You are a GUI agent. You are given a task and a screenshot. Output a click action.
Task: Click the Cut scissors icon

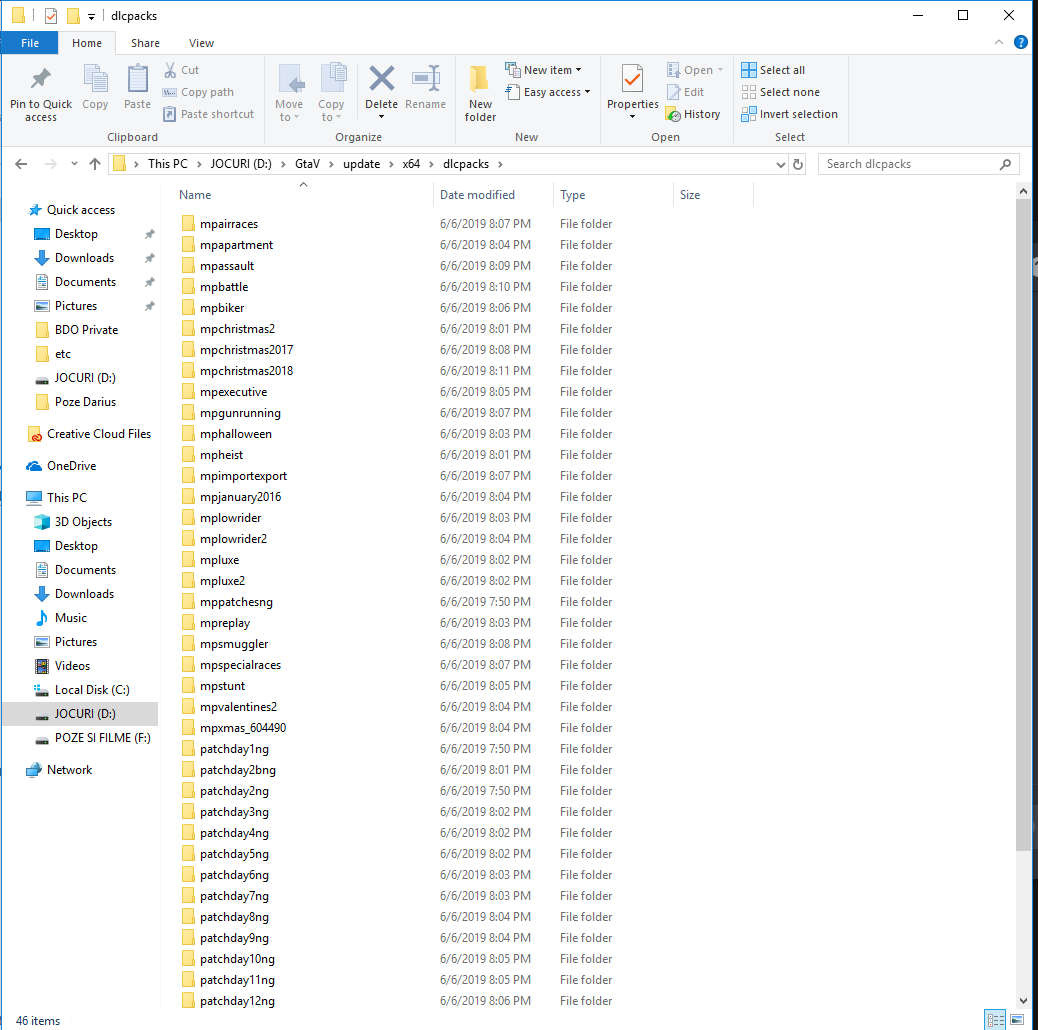pyautogui.click(x=170, y=70)
